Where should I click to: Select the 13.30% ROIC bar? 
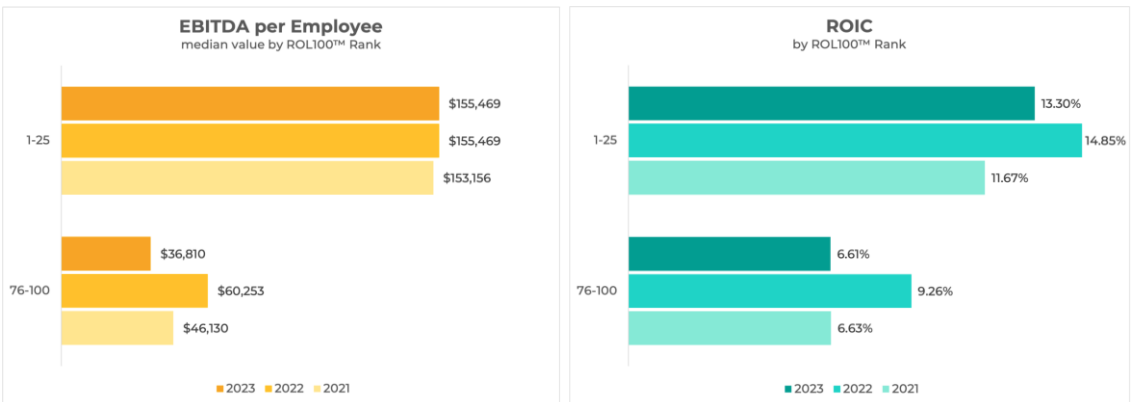tap(831, 104)
